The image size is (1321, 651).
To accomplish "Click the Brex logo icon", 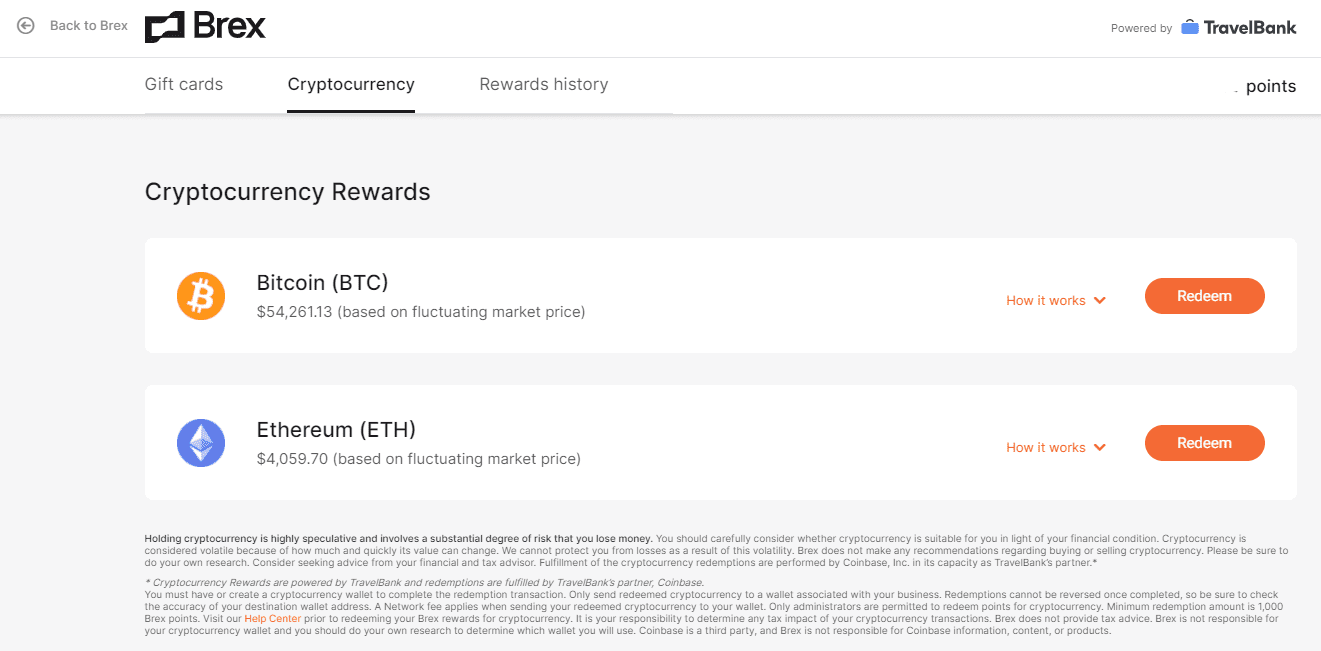I will [165, 27].
